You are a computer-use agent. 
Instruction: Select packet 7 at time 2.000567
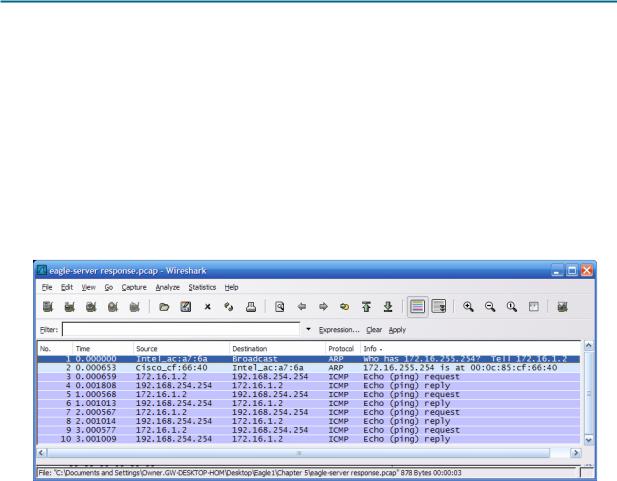pos(309,412)
